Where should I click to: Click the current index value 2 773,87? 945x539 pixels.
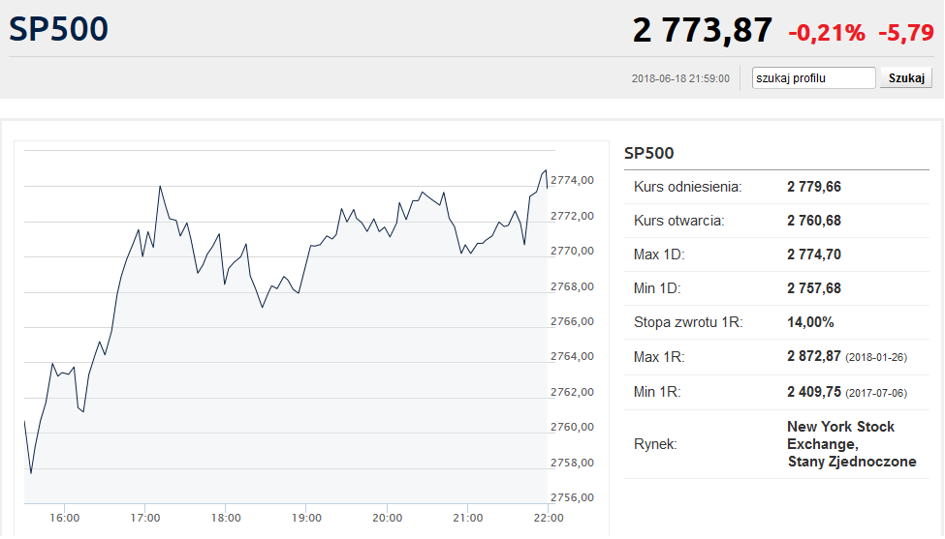tap(702, 30)
